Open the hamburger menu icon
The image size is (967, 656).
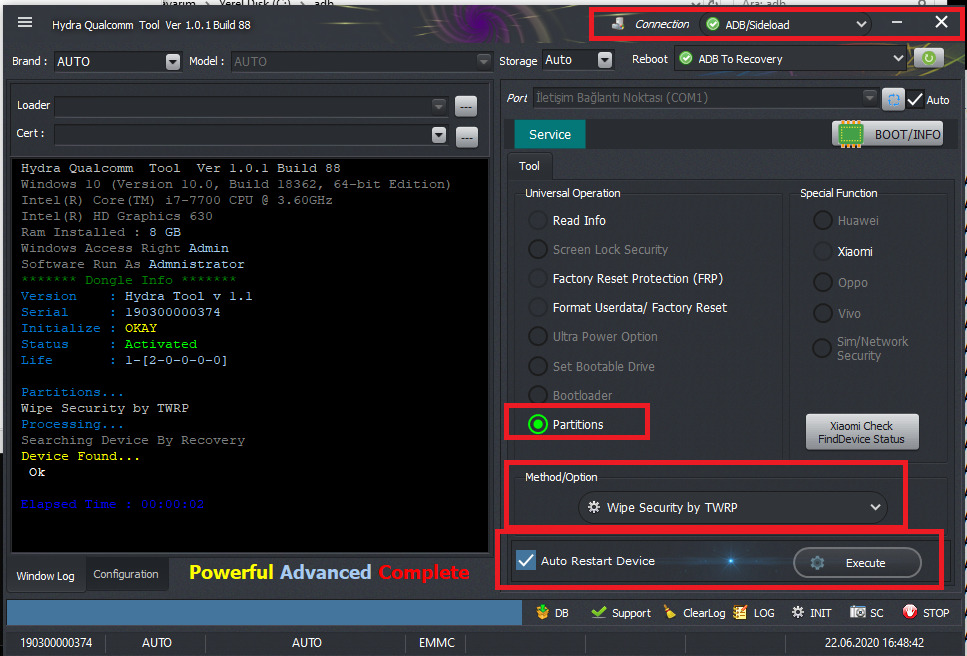pos(25,23)
